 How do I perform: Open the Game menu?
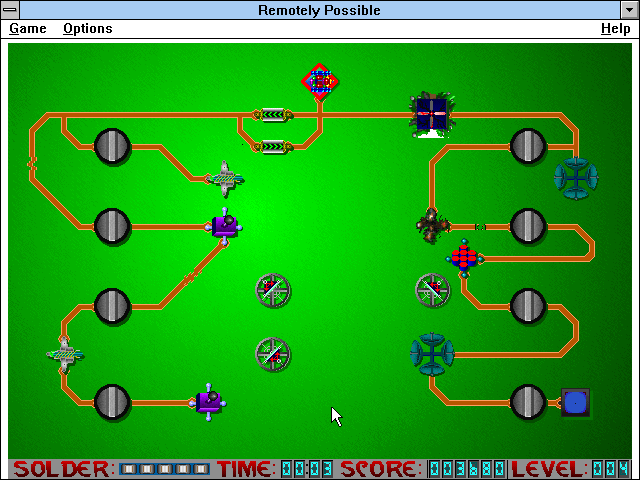pyautogui.click(x=28, y=29)
